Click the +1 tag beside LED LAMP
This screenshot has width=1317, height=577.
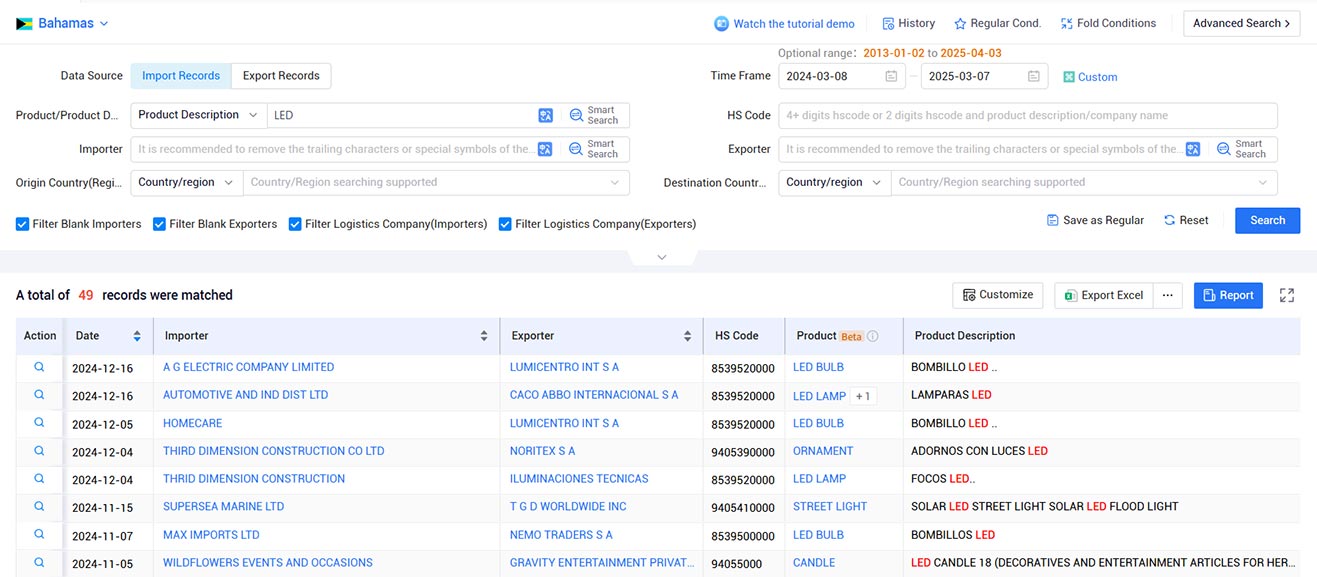coord(863,396)
